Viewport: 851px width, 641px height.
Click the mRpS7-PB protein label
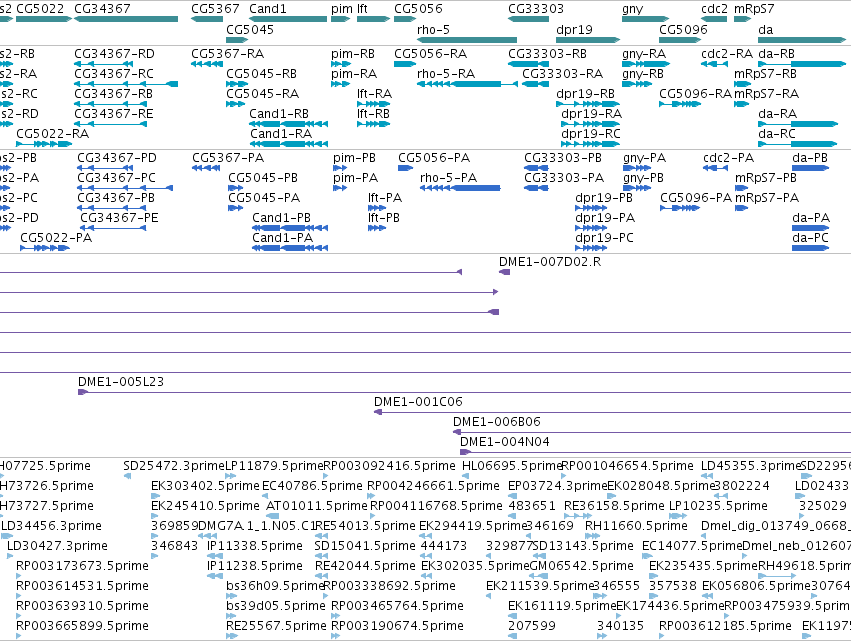point(766,178)
